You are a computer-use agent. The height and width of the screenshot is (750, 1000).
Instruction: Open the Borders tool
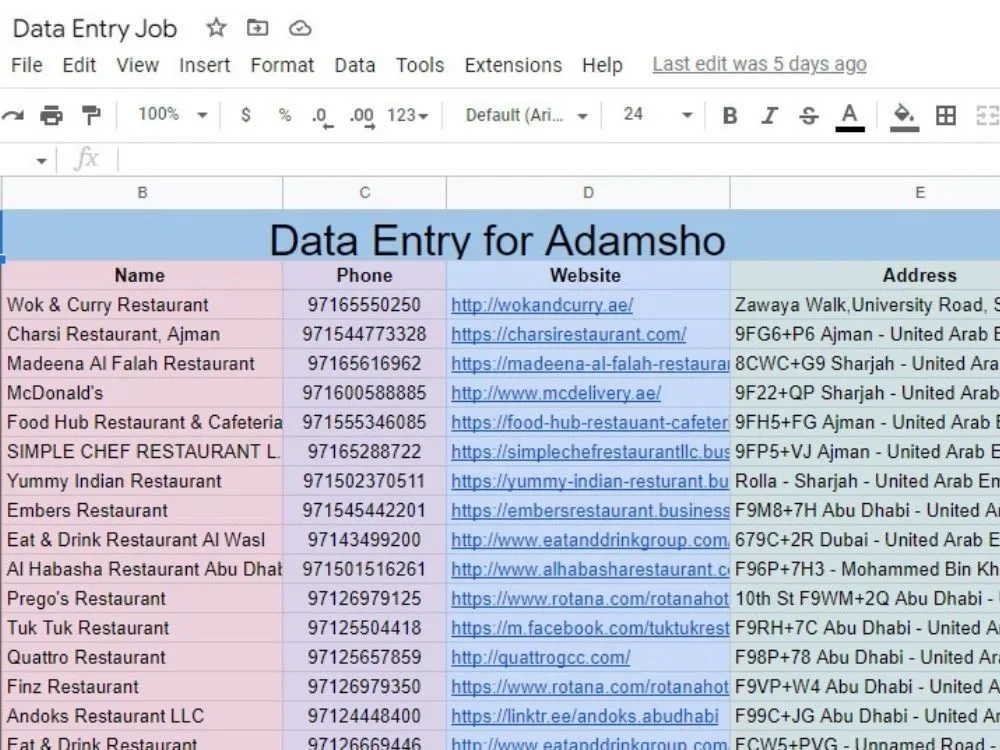point(946,115)
